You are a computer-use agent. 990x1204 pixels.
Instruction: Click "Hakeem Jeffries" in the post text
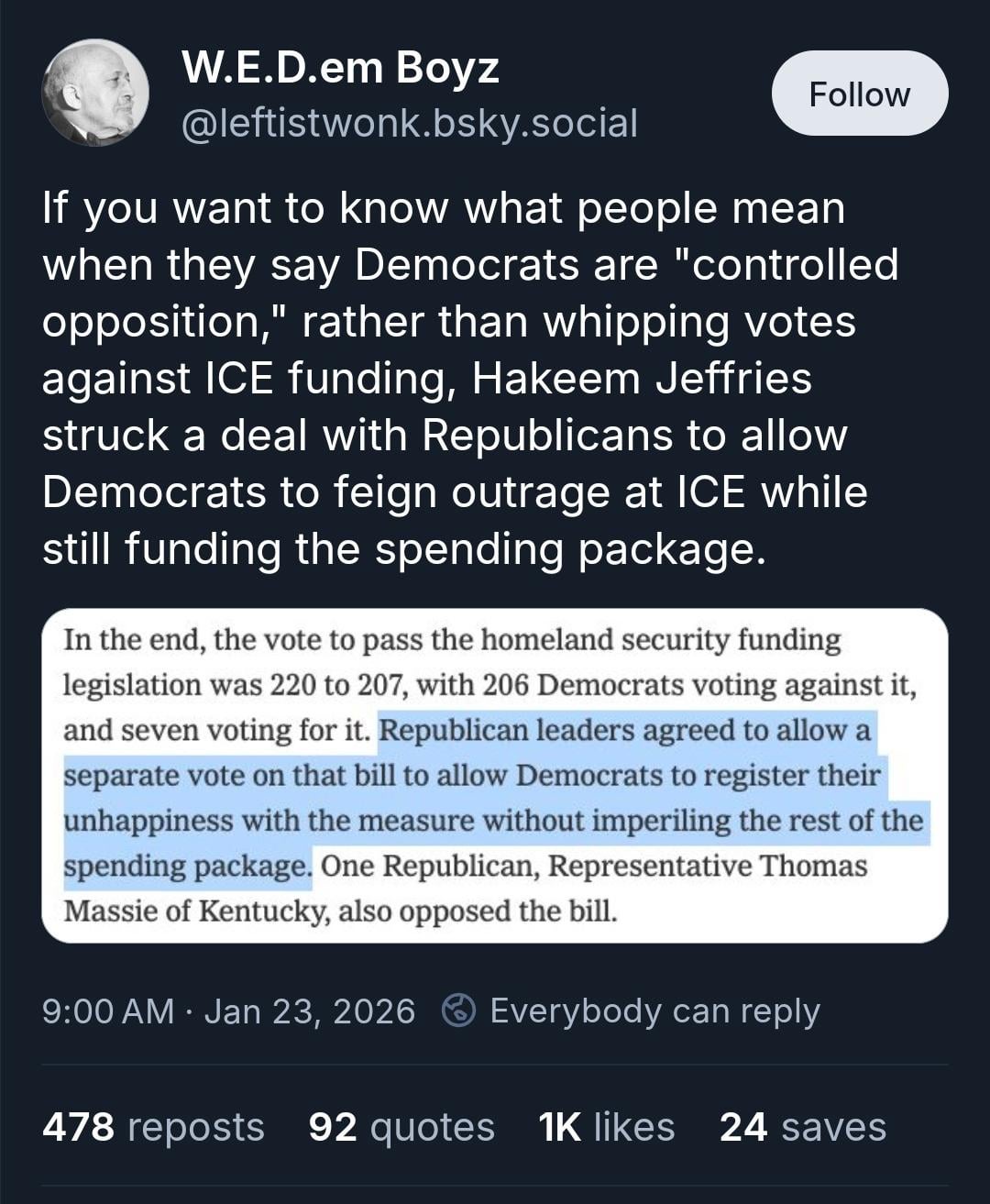[x=641, y=379]
